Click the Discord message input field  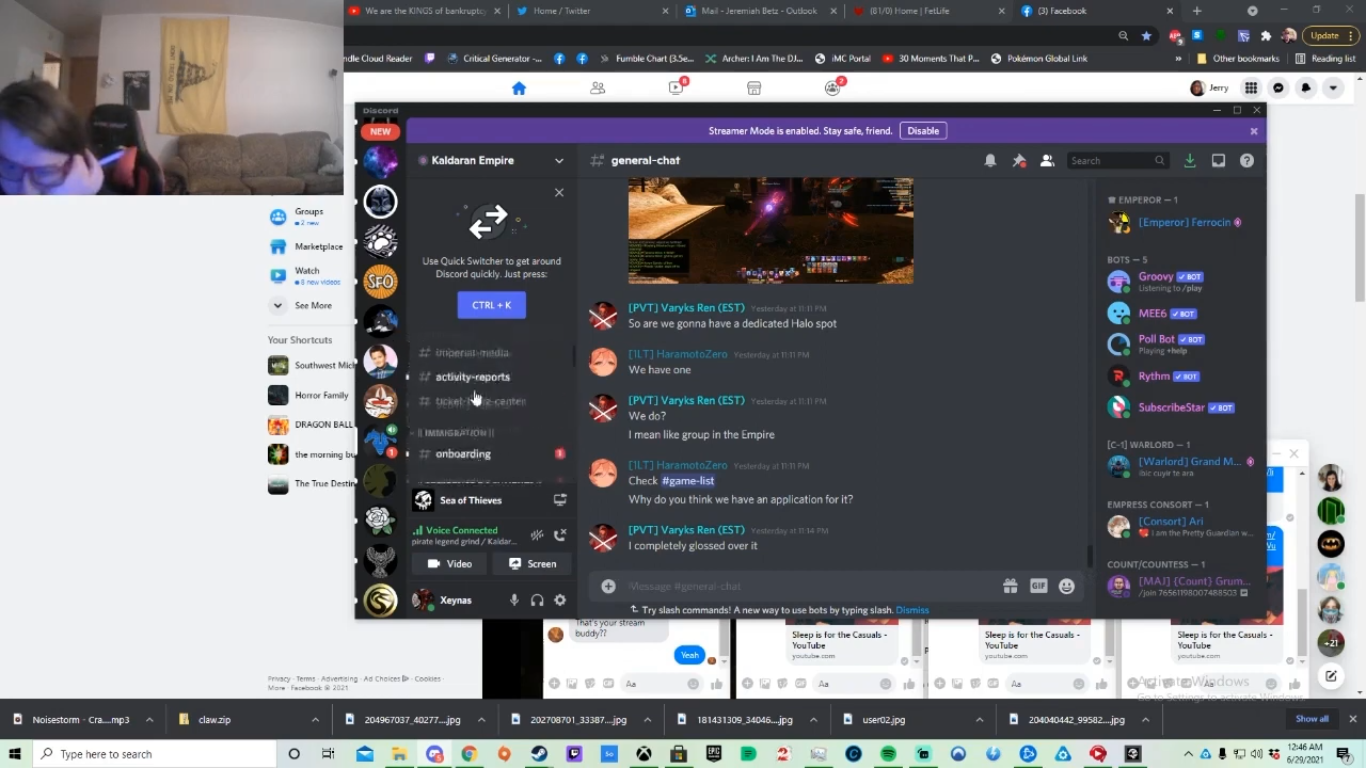[x=800, y=586]
